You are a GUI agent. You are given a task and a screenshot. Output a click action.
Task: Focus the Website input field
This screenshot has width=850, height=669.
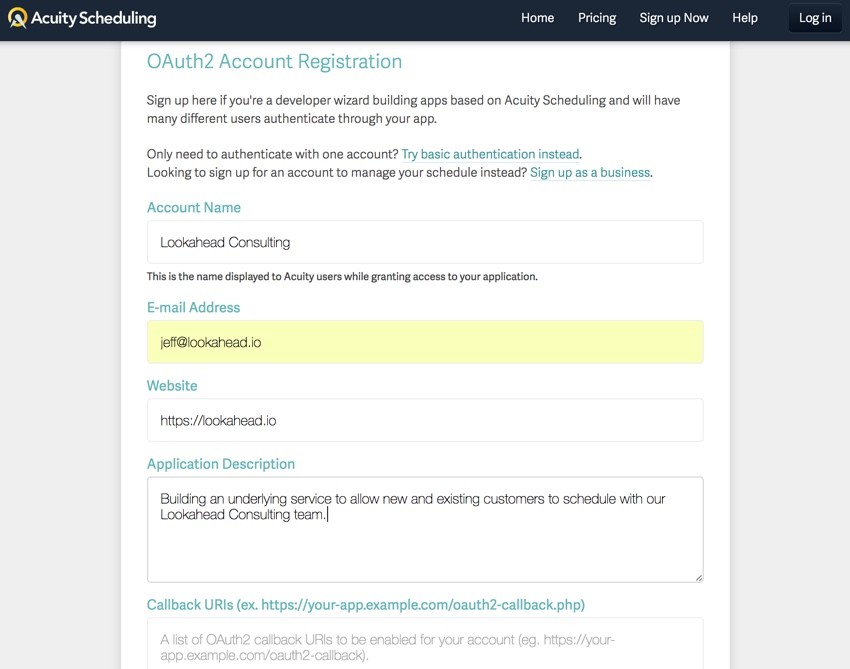(425, 420)
